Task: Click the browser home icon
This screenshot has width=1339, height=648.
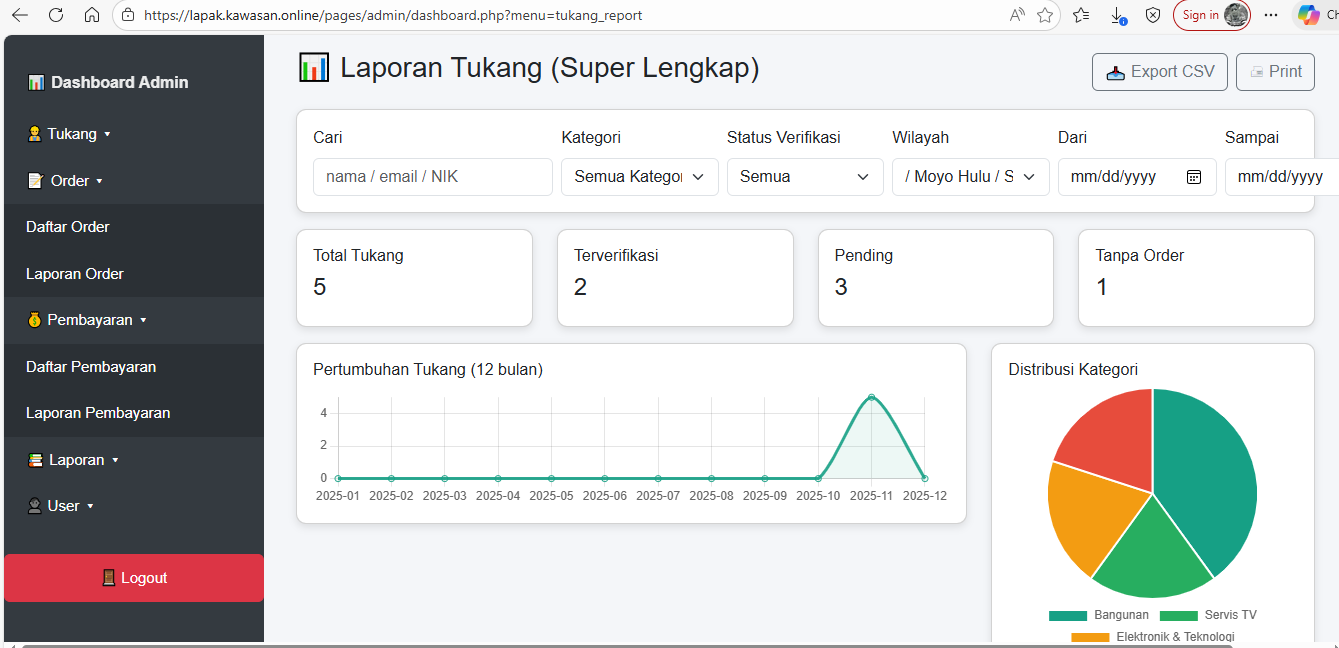Action: point(92,15)
